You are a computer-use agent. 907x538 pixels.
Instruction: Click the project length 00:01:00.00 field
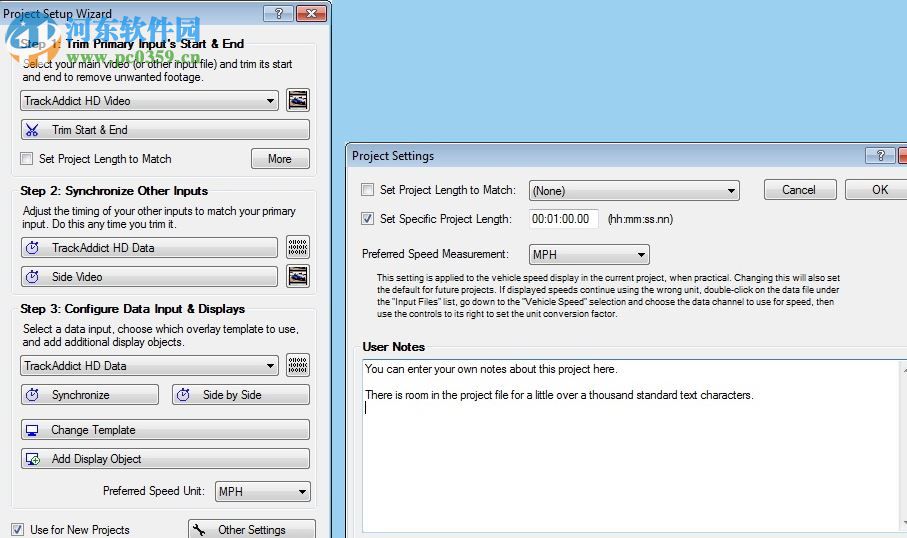point(563,219)
